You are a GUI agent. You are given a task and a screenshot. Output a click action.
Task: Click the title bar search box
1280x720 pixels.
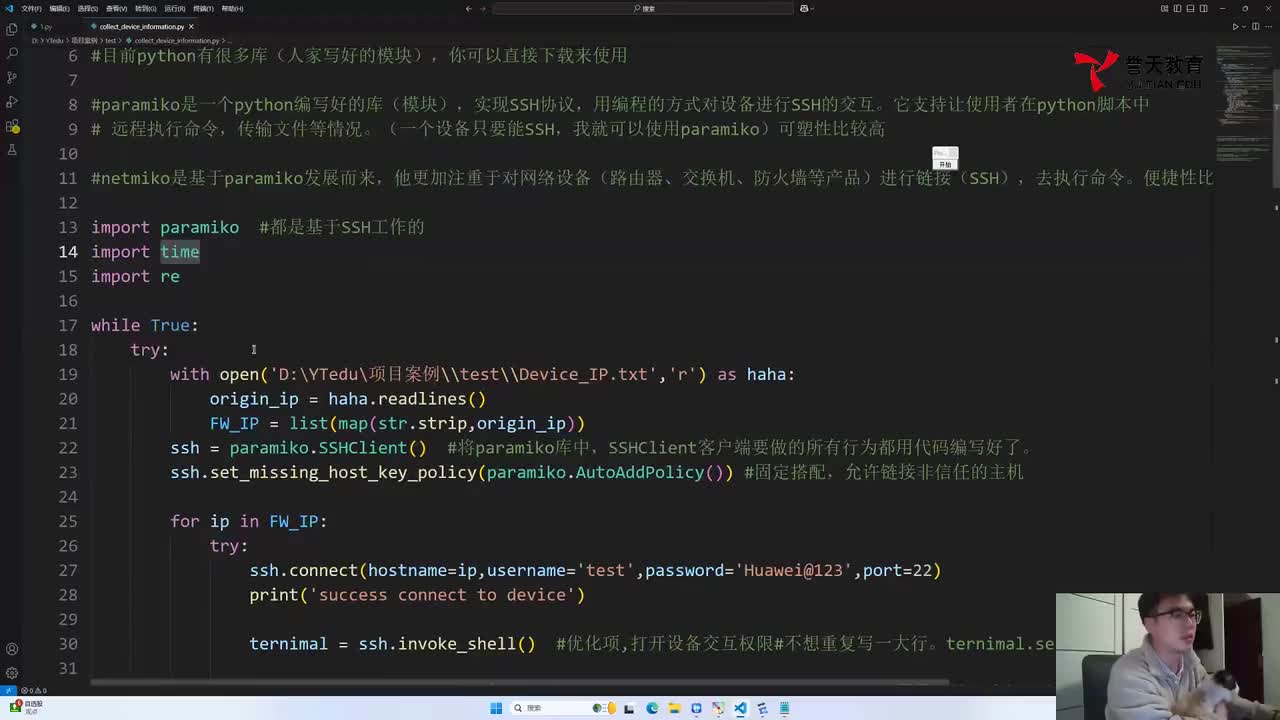643,8
